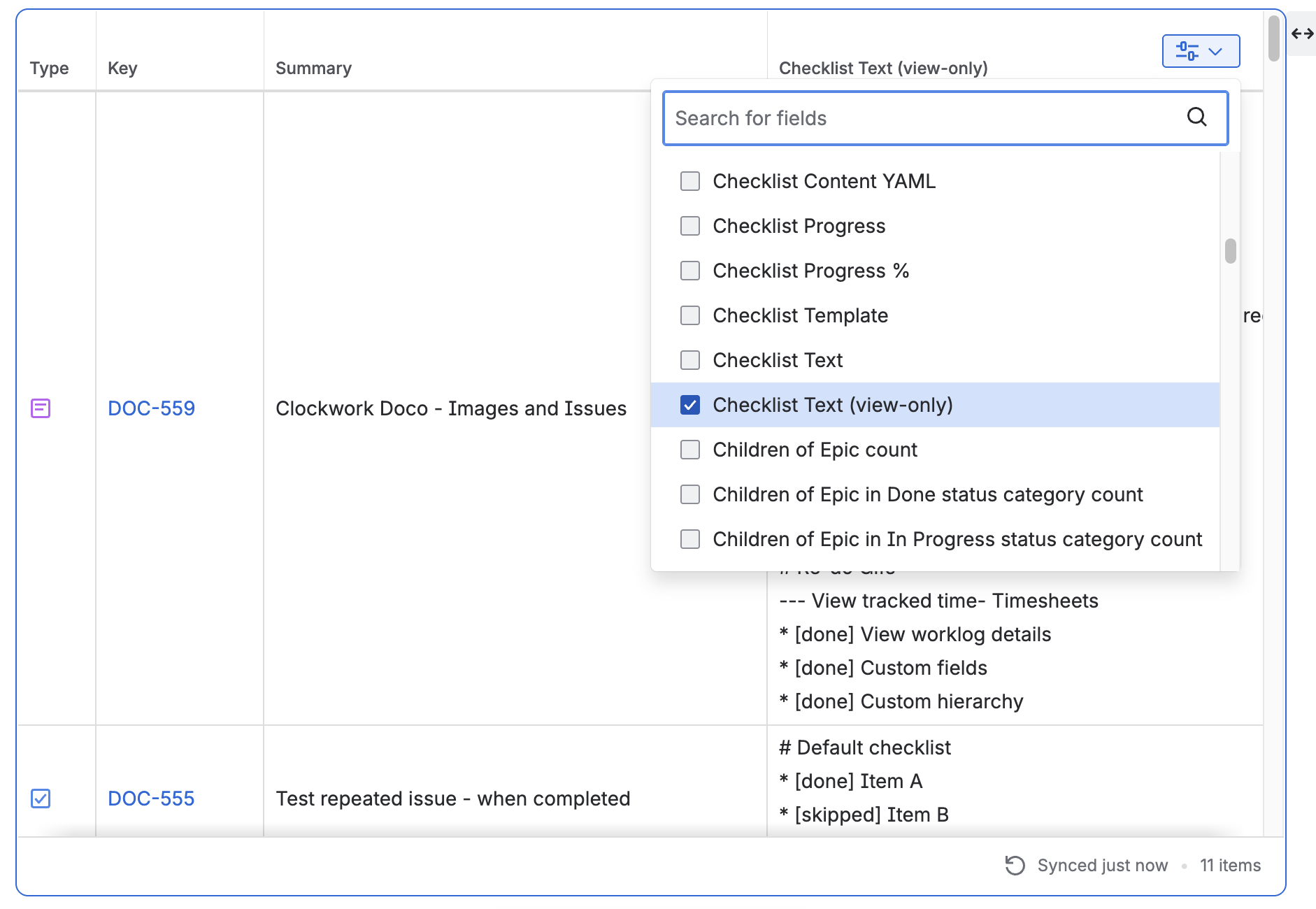The width and height of the screenshot is (1316, 909).
Task: Open the field configuration icon
Action: pyautogui.click(x=1200, y=51)
